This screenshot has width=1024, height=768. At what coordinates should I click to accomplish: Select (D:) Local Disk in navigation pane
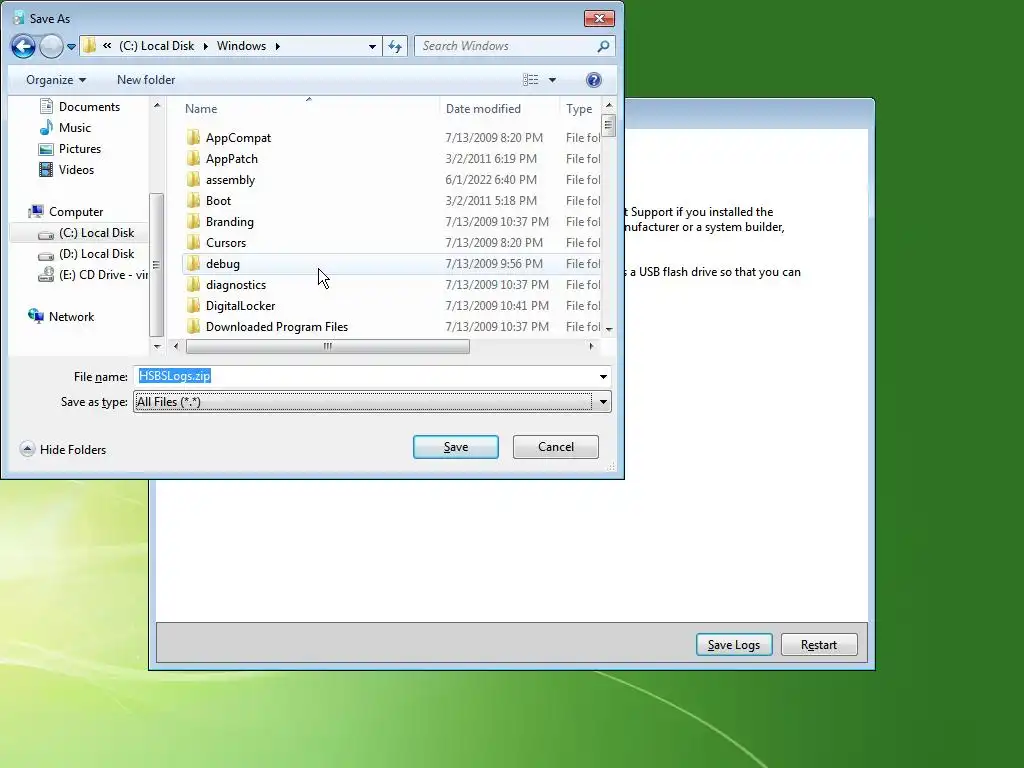96,253
